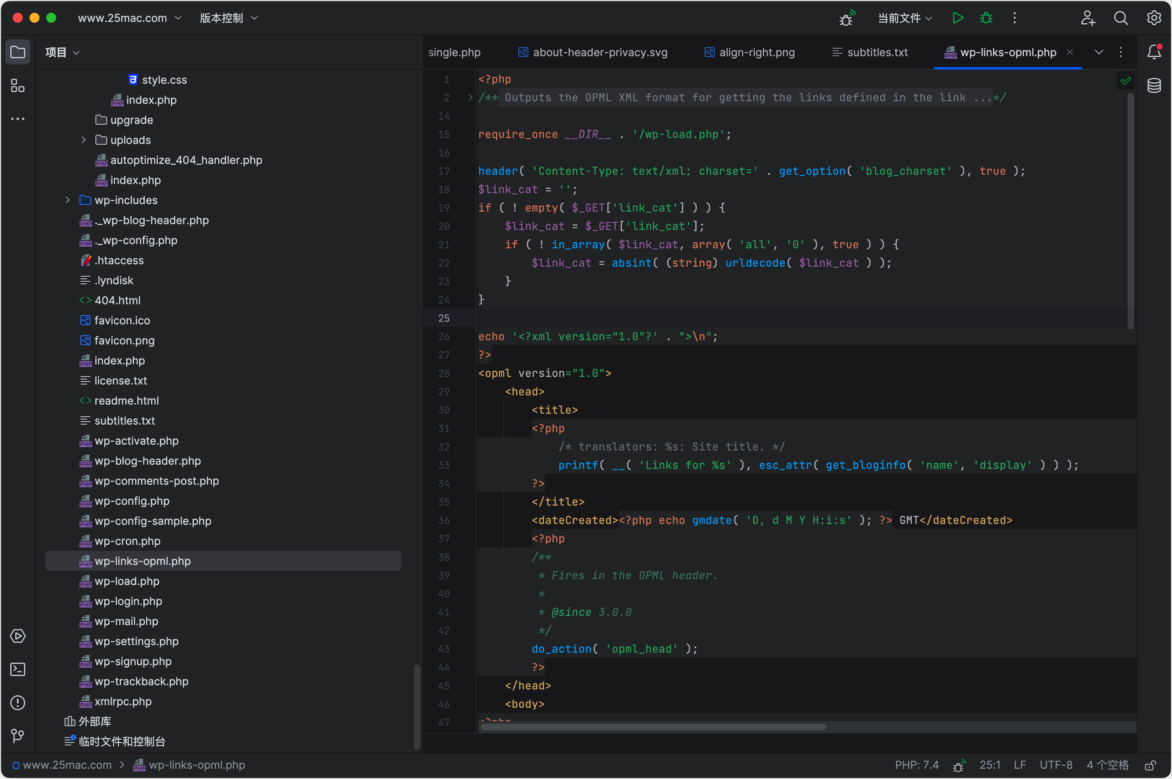Switch to the subtitles.txt tab

tap(870, 52)
